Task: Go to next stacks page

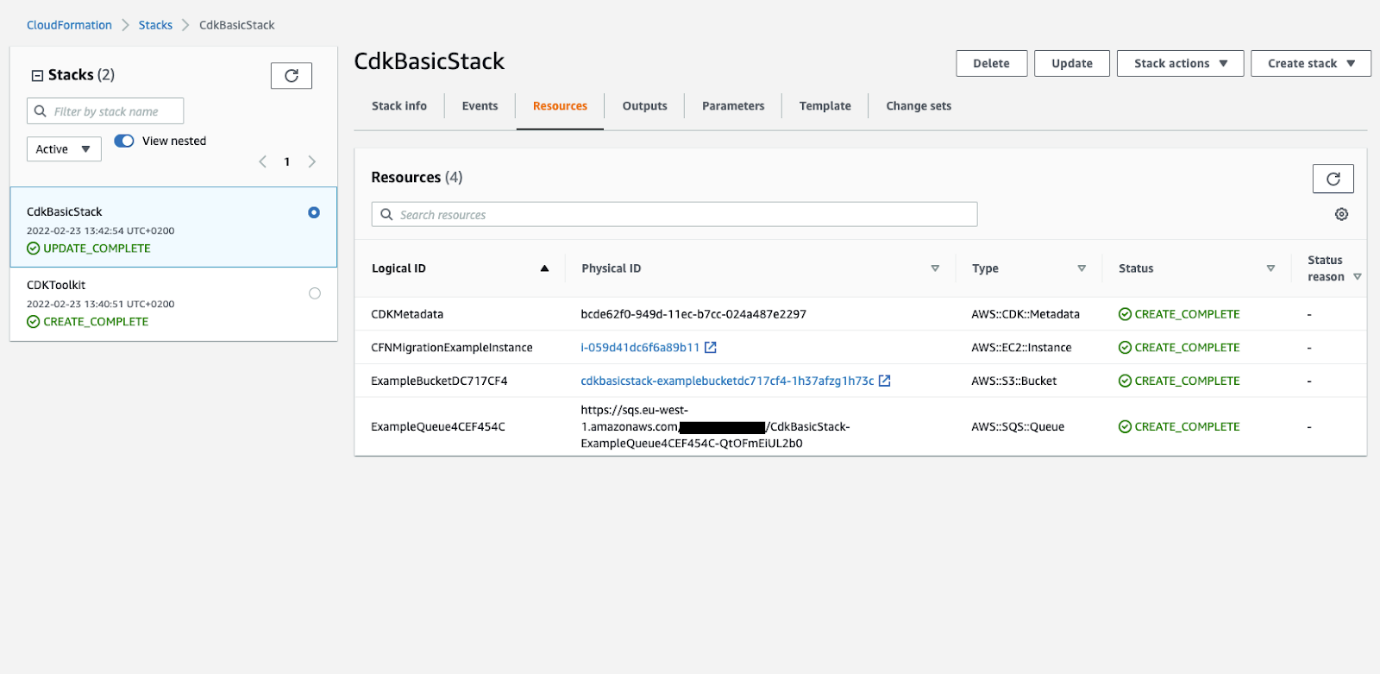Action: [x=312, y=161]
